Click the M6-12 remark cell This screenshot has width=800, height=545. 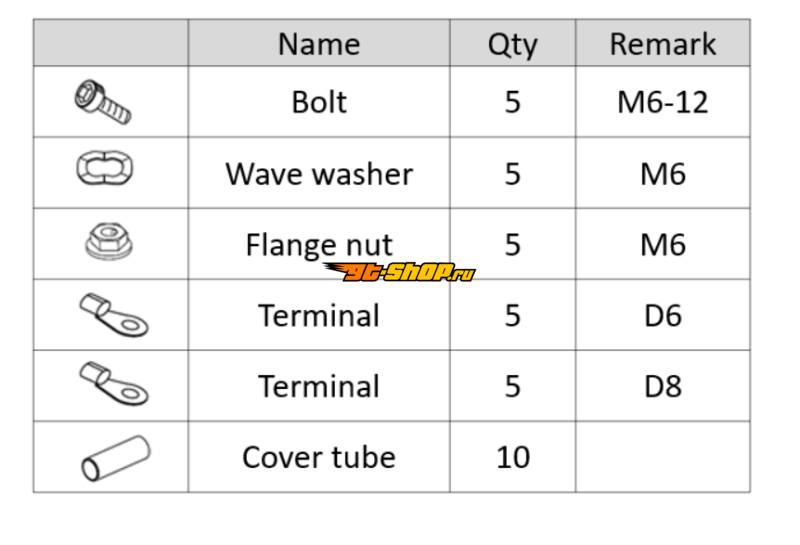[x=662, y=102]
